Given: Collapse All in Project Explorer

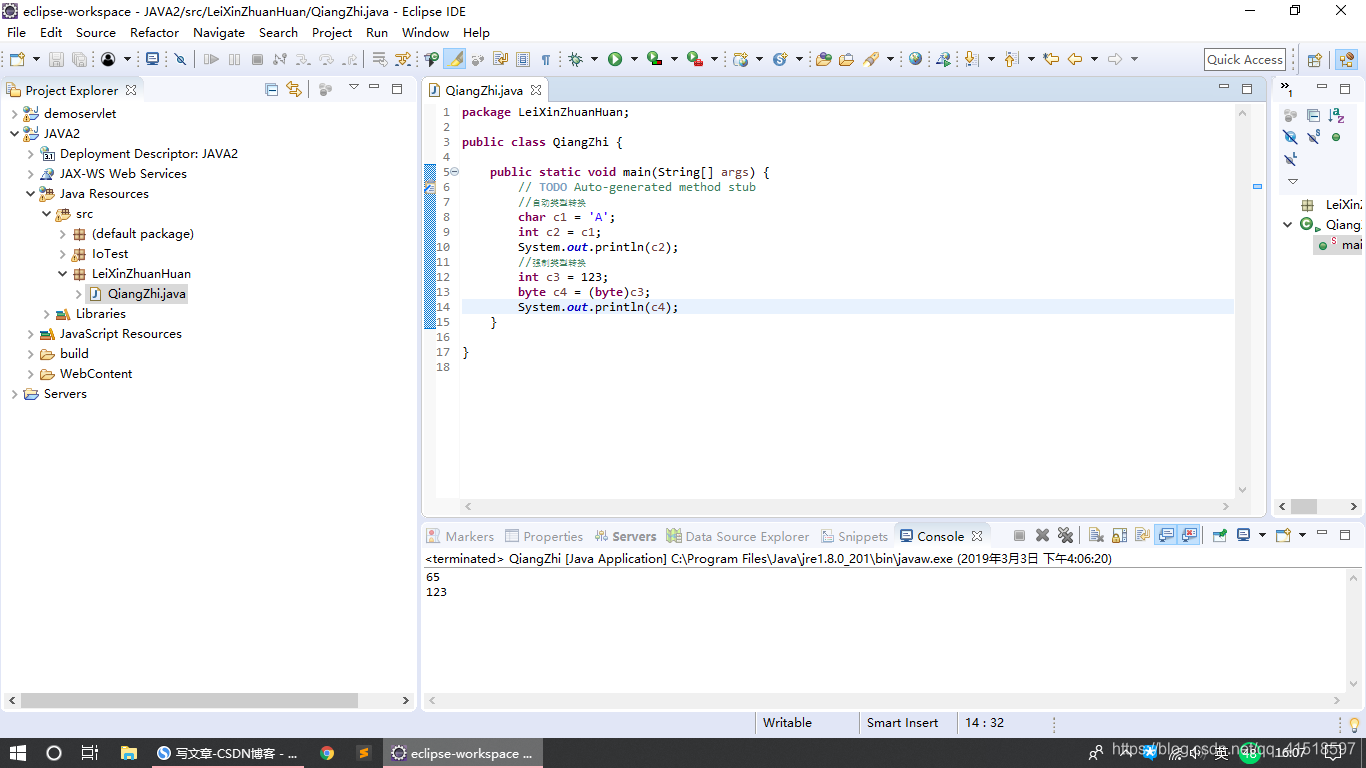Looking at the screenshot, I should (271, 89).
